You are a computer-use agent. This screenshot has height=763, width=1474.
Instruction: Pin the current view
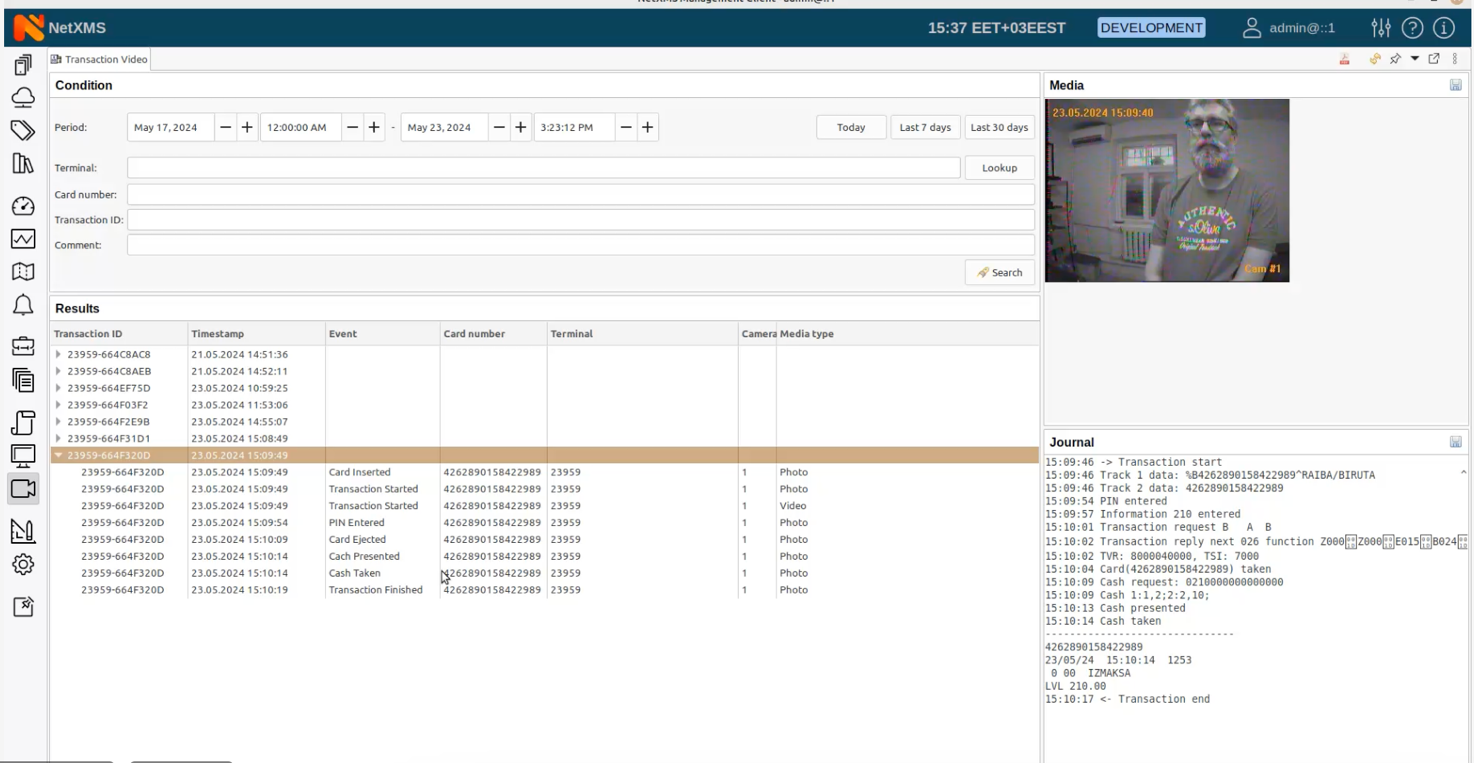1396,59
